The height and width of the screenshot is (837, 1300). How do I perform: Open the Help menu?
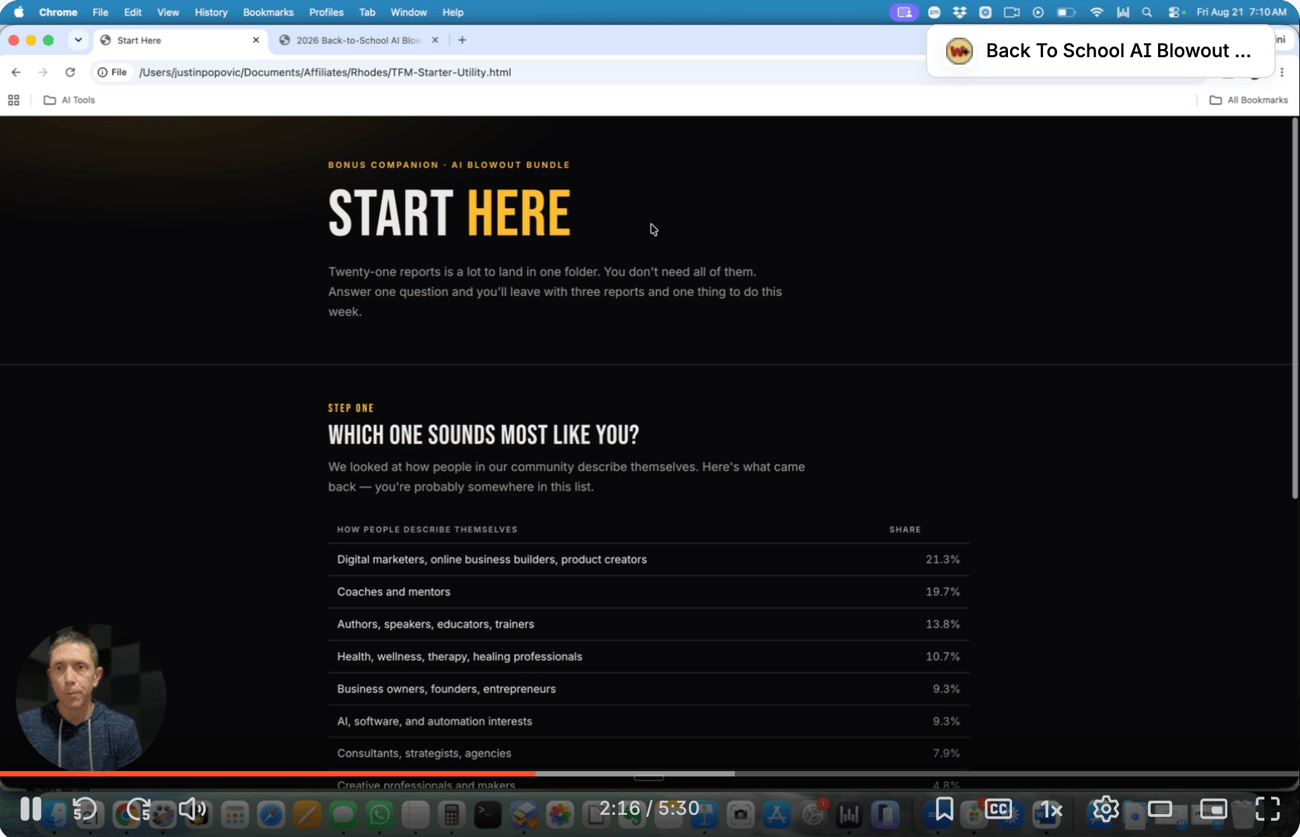coord(452,12)
